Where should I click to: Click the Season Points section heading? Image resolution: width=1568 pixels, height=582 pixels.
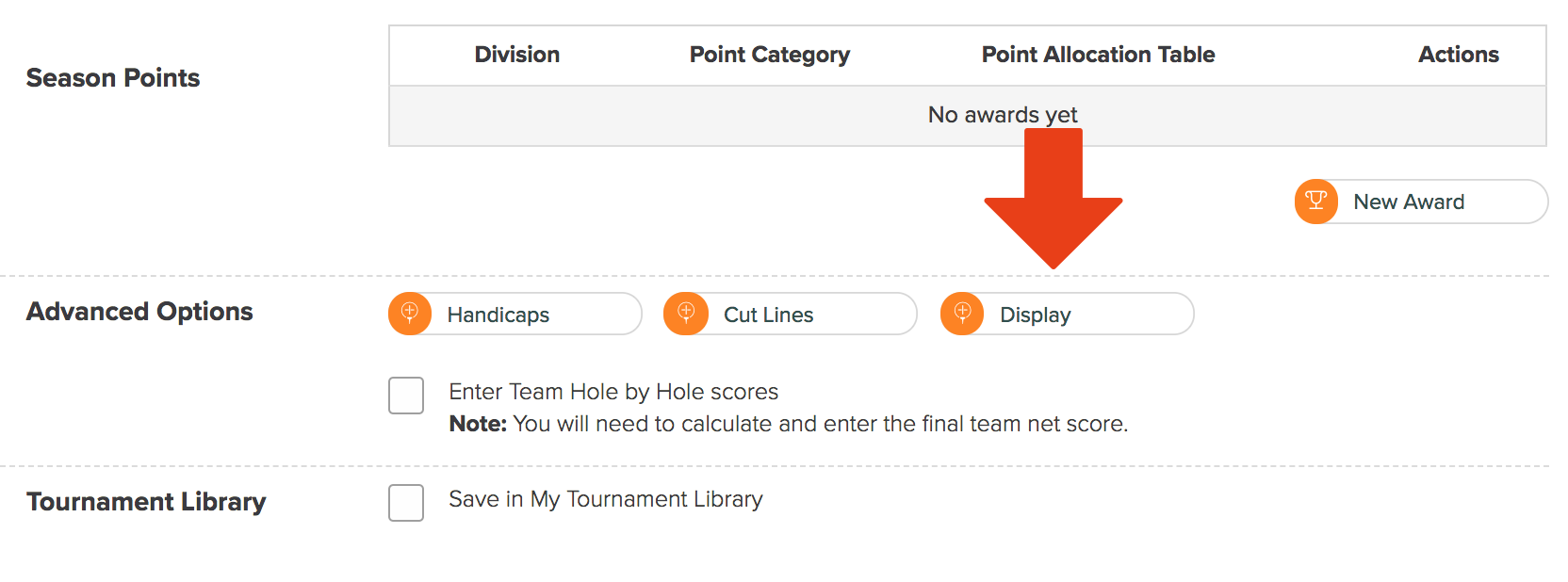pos(113,78)
